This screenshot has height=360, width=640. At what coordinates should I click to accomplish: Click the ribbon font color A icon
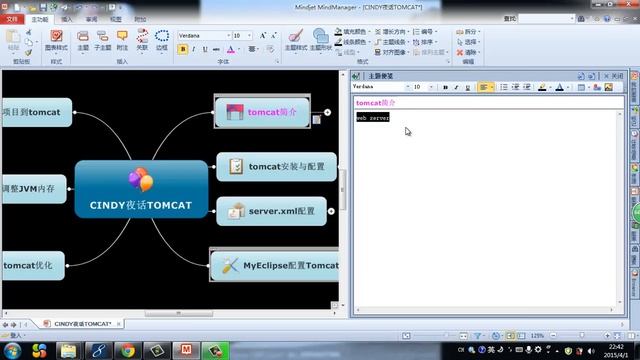point(231,49)
